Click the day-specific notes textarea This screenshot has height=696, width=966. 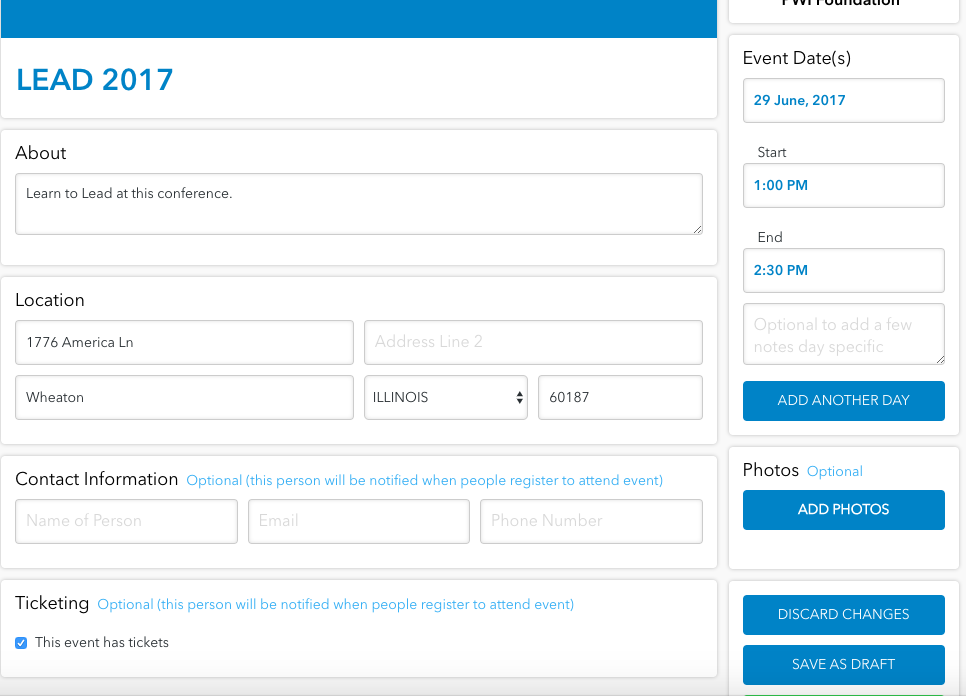[843, 335]
